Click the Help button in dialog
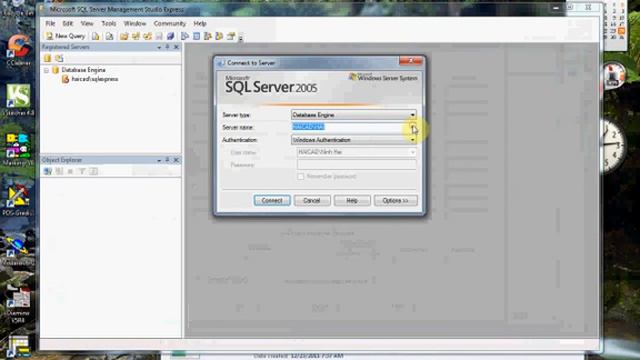Viewport: 640px width, 360px height. tap(352, 200)
